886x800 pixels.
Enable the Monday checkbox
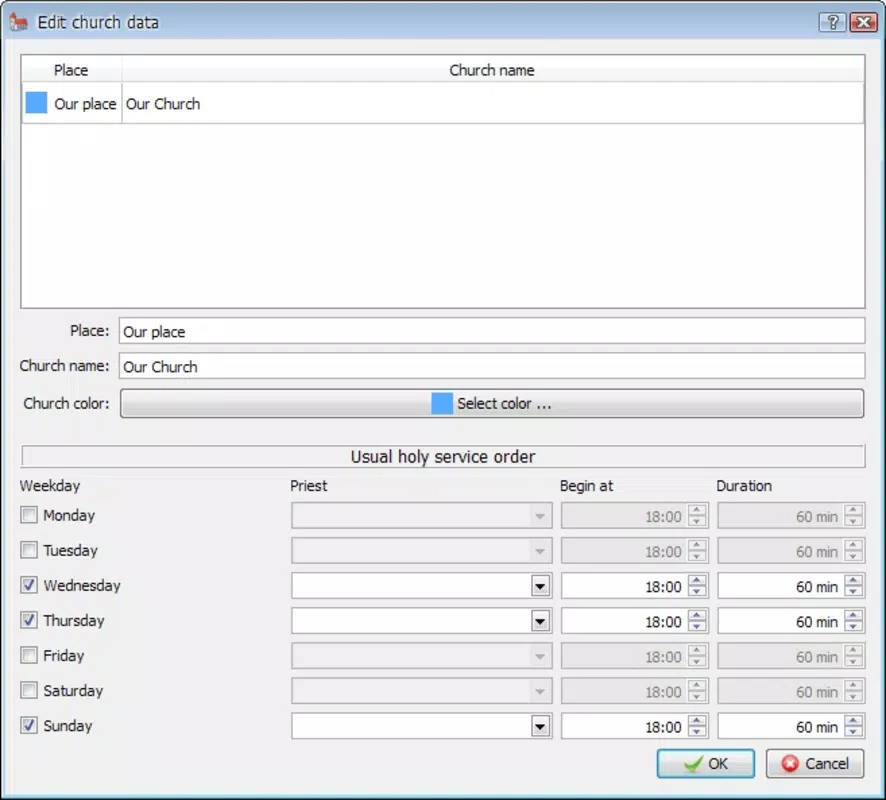[29, 515]
